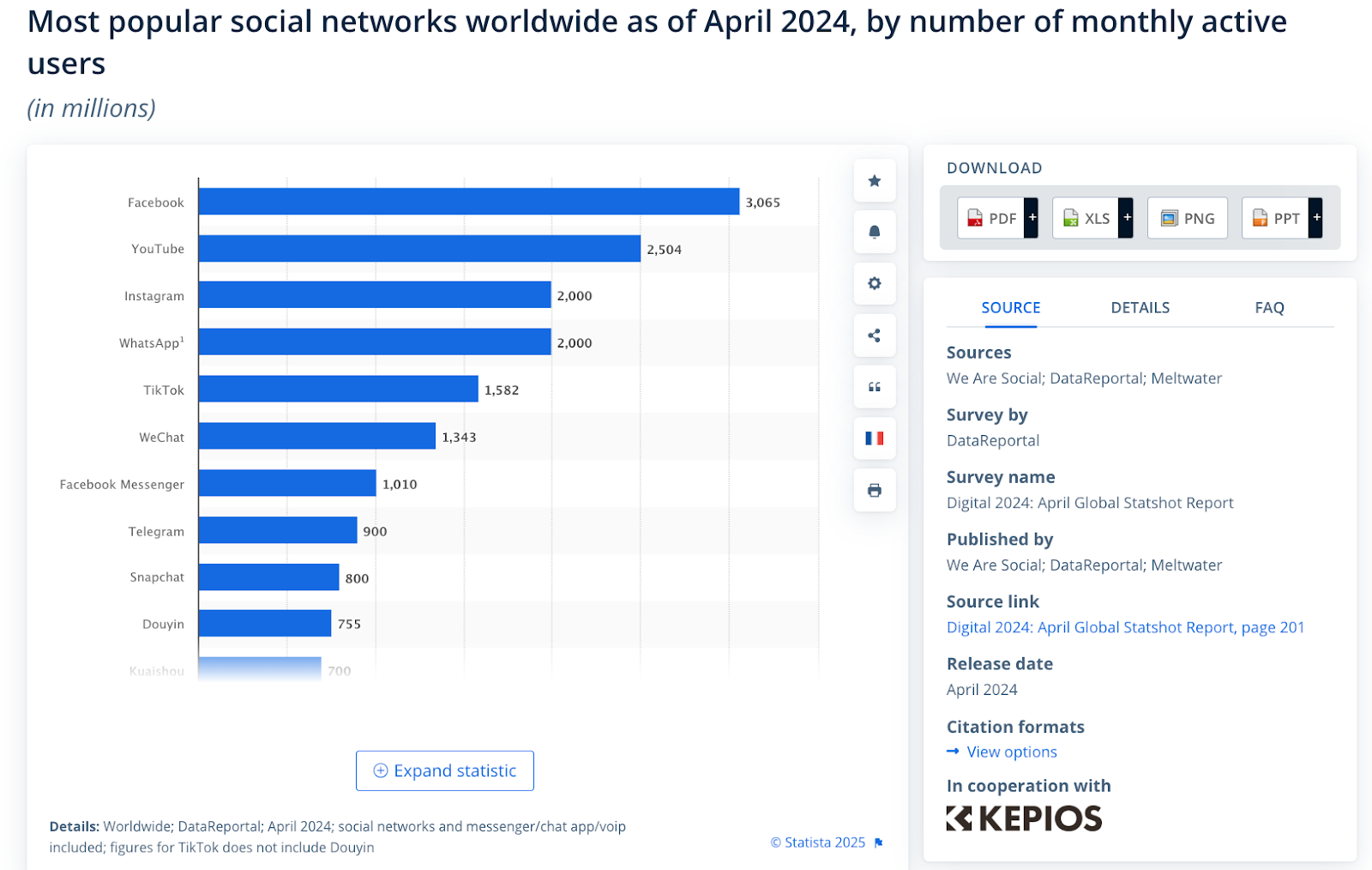Expand the XLS plus options
The image size is (1372, 870).
pyautogui.click(x=1126, y=218)
